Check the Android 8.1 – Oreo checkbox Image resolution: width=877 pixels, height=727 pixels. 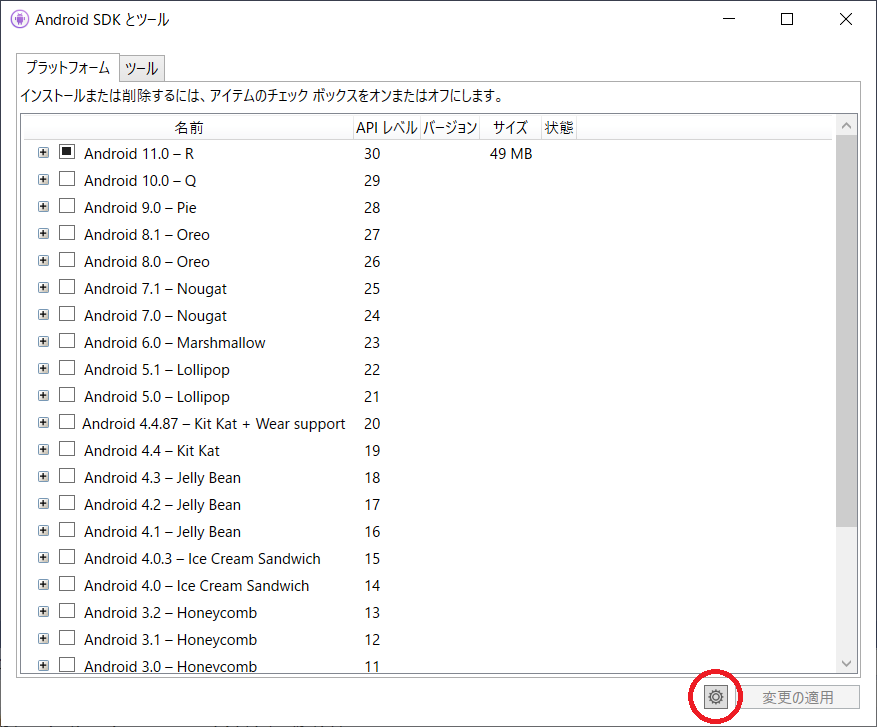(x=67, y=233)
